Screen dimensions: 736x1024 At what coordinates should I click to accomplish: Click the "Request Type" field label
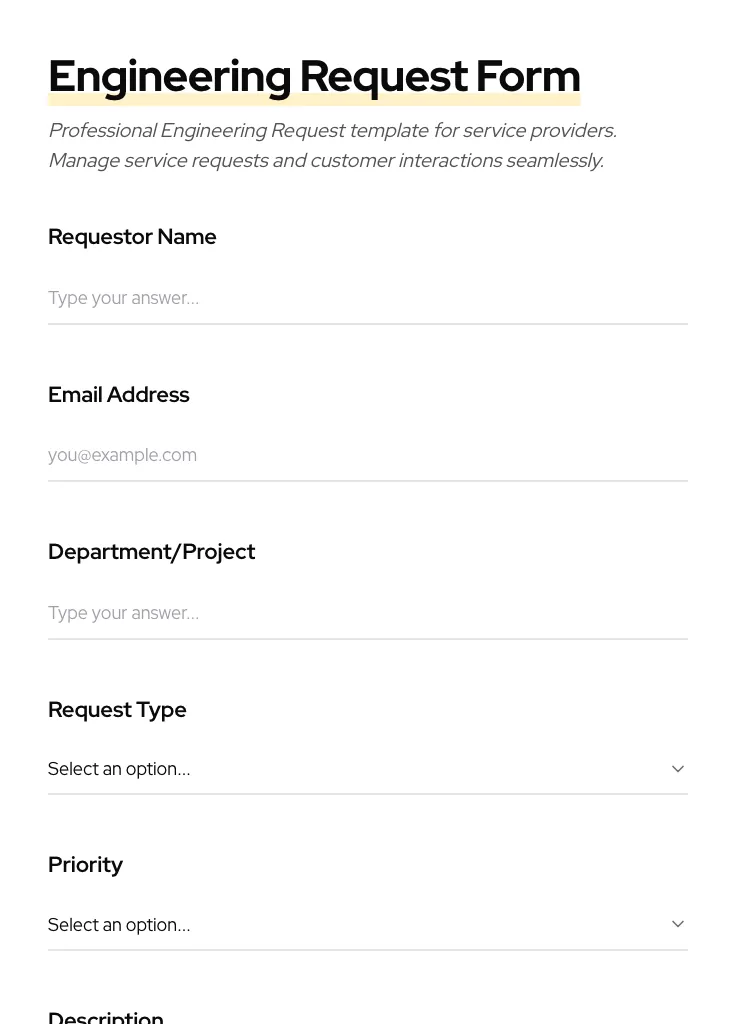click(117, 710)
